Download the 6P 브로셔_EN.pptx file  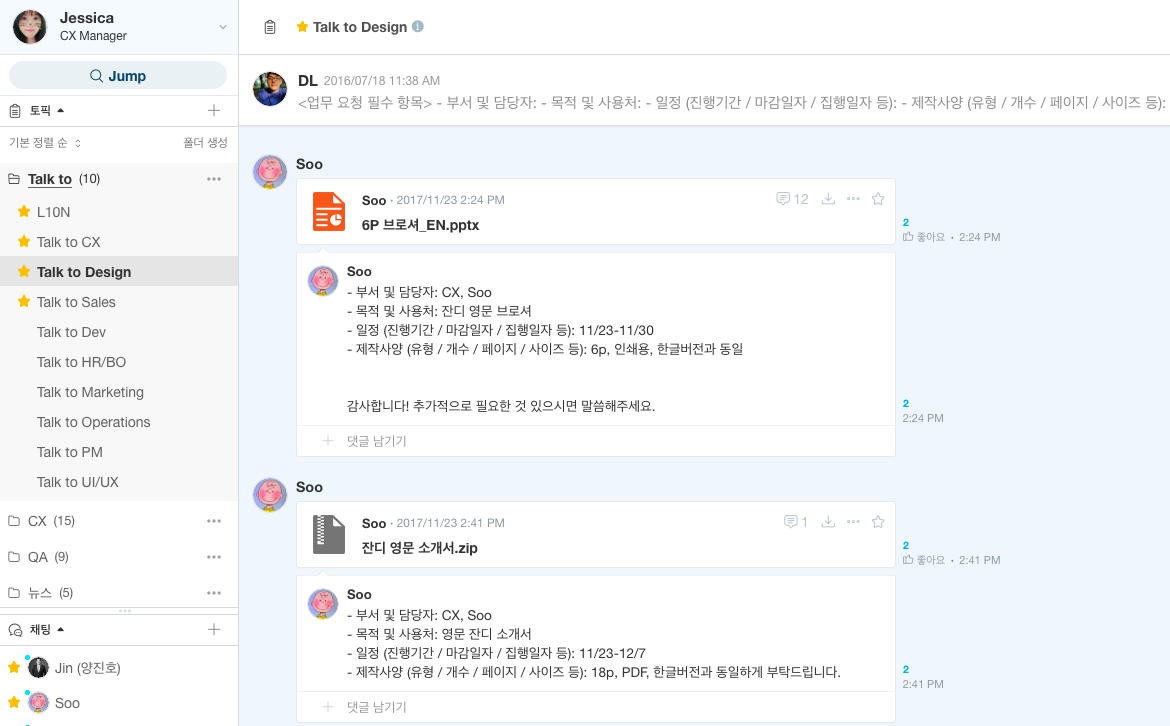pyautogui.click(x=828, y=199)
